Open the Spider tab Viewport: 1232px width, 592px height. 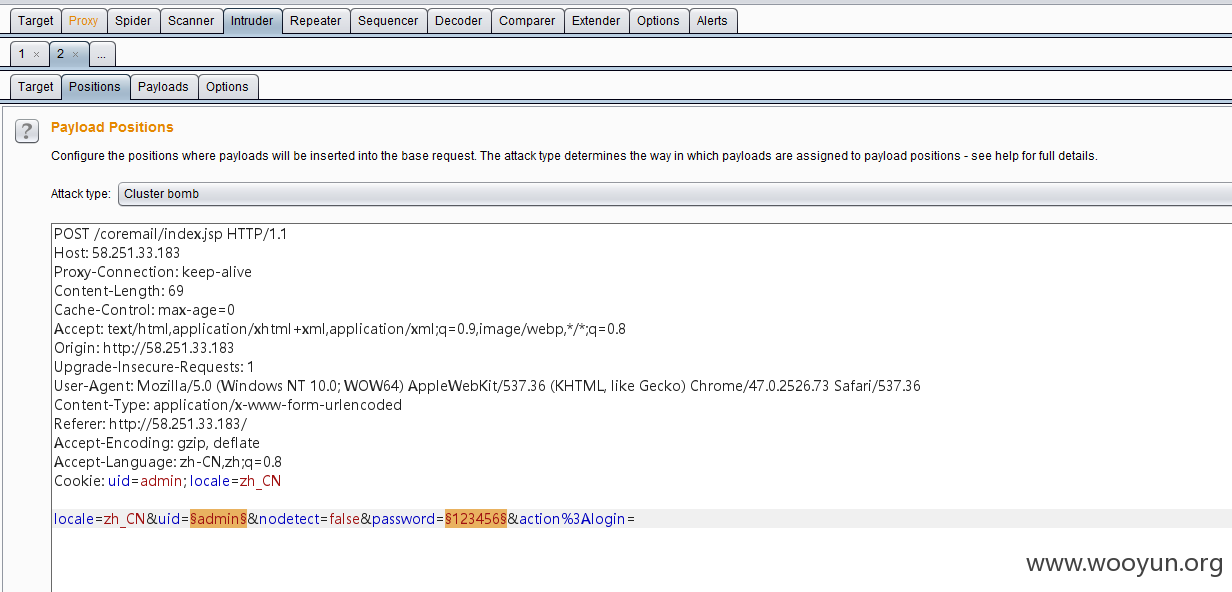(133, 21)
